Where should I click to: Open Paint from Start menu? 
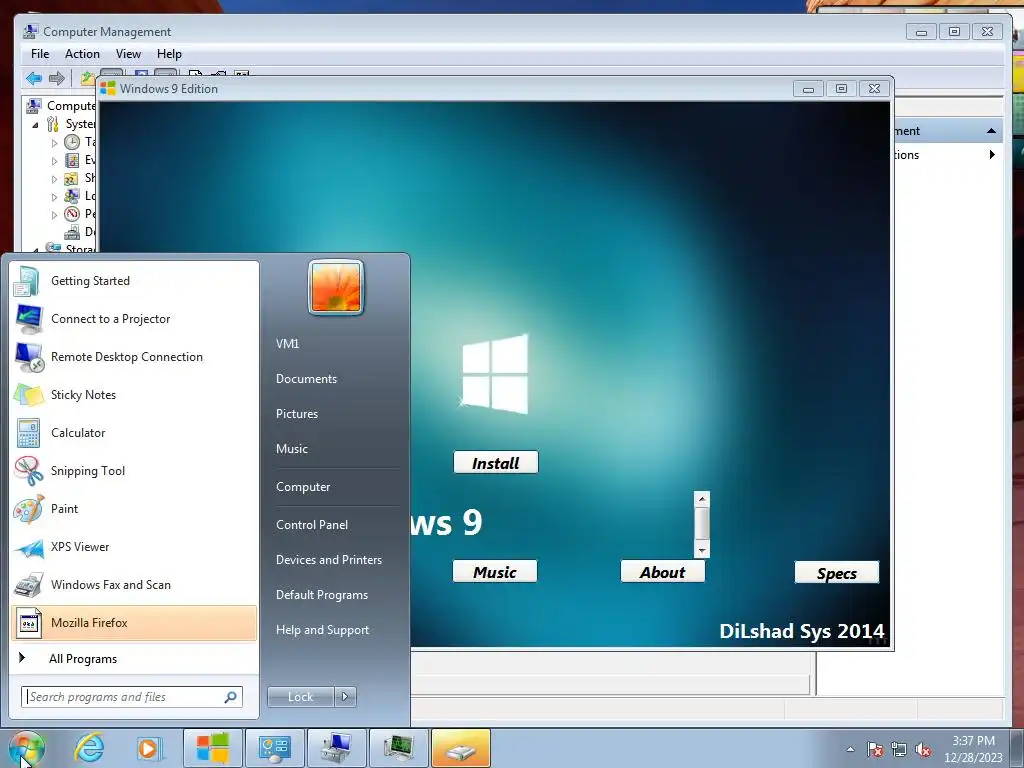coord(134,509)
